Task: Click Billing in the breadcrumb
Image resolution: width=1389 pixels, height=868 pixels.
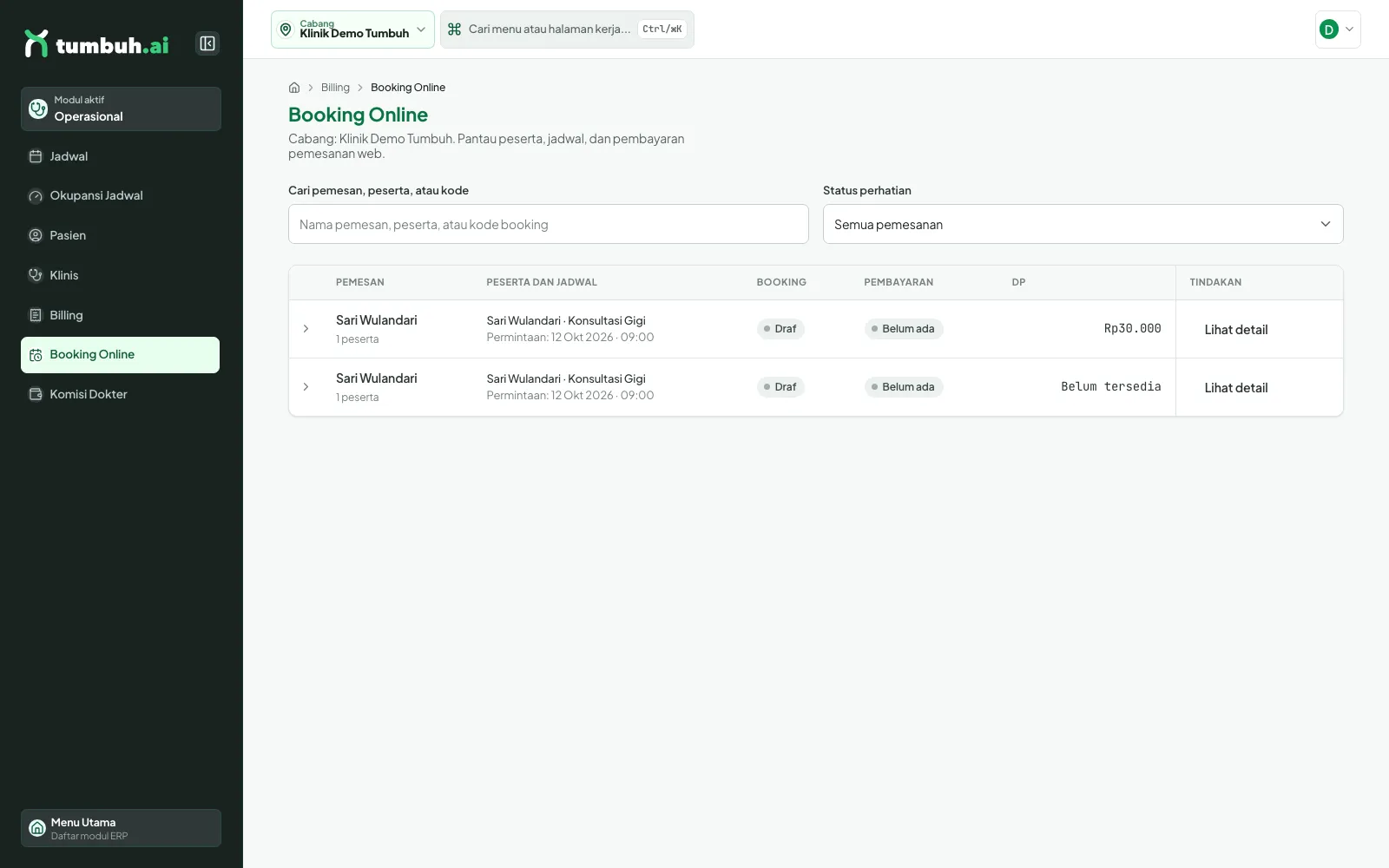Action: [335, 88]
